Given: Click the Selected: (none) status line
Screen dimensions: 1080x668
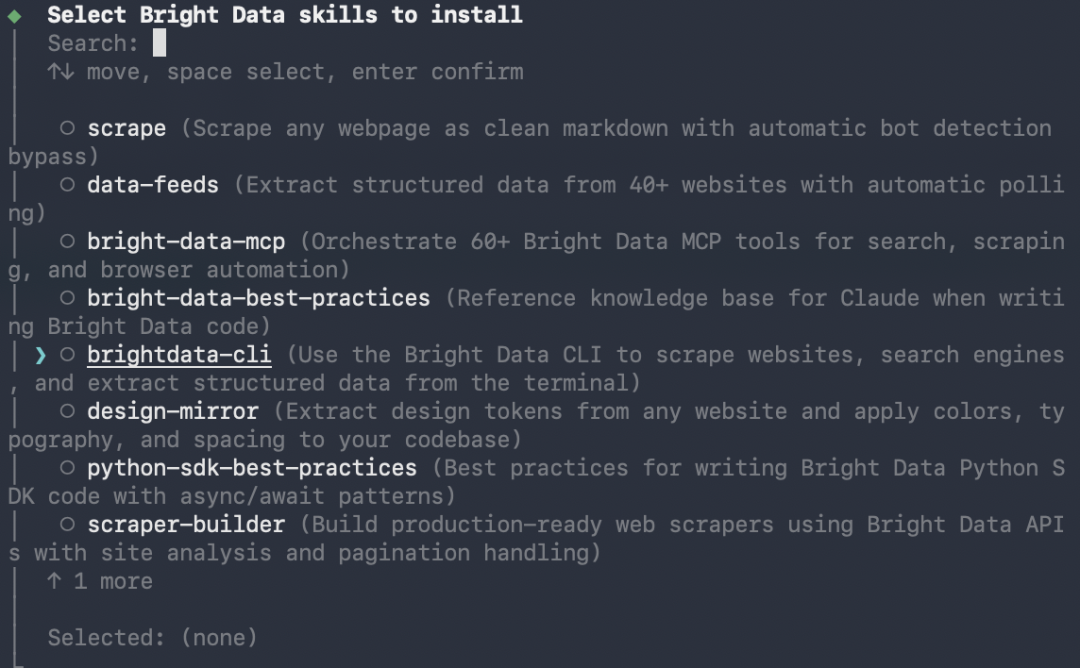Looking at the screenshot, I should [152, 638].
